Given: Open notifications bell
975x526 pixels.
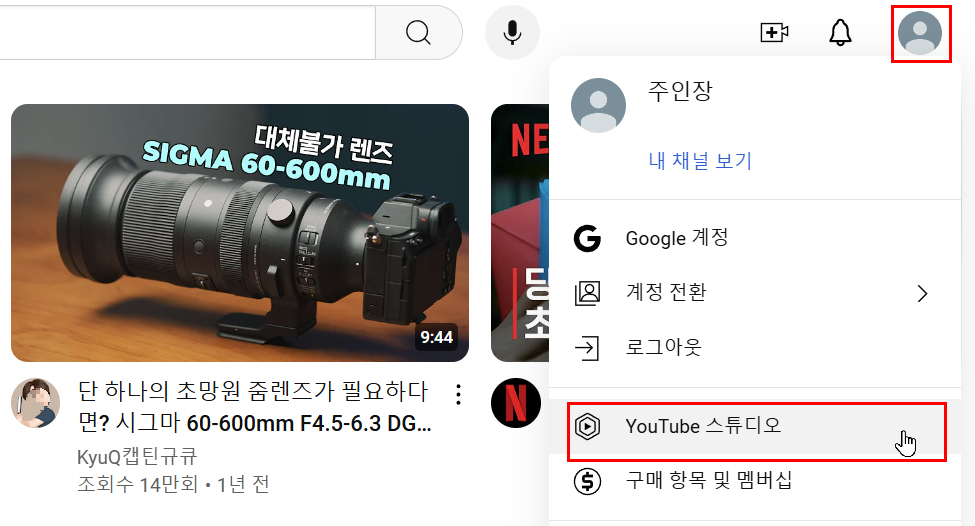Looking at the screenshot, I should (840, 32).
